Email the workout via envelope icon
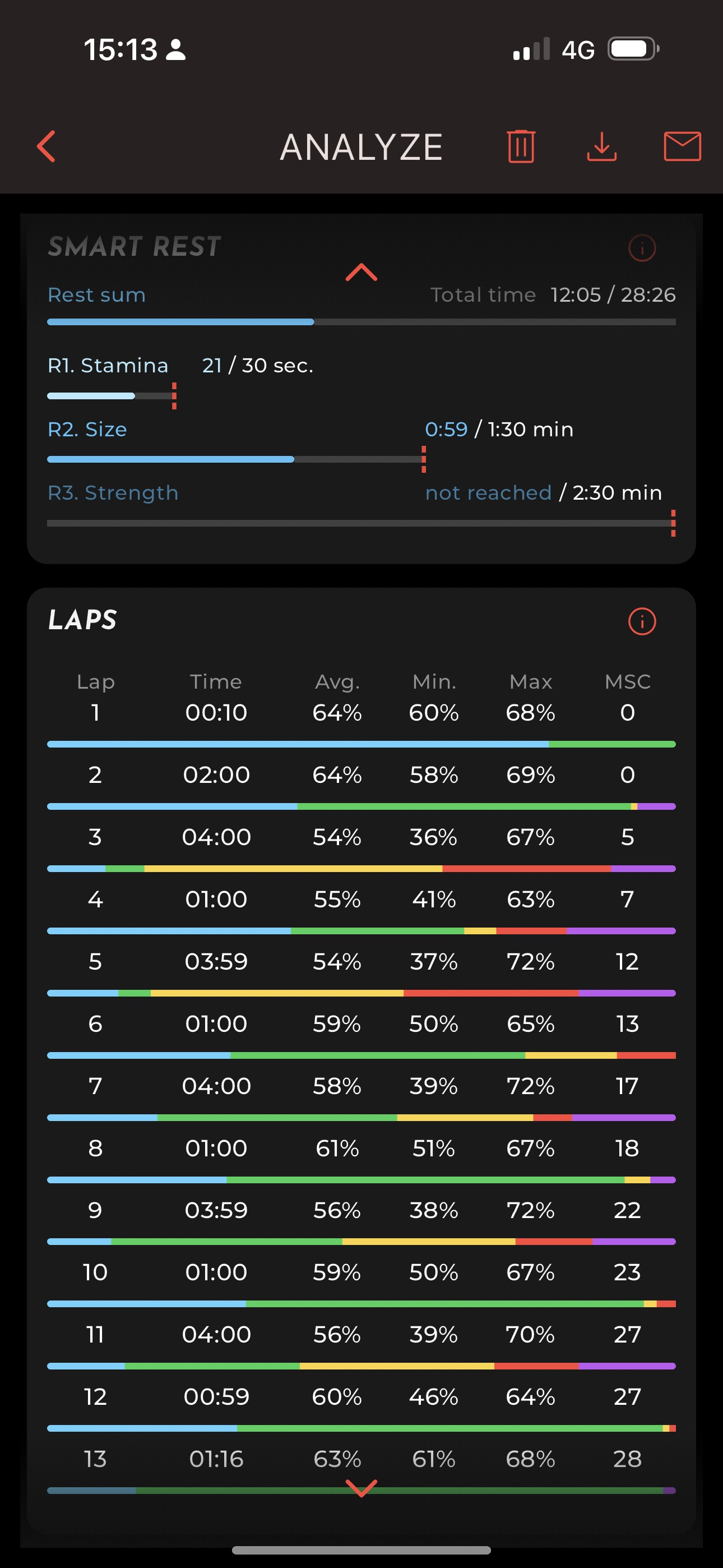The image size is (723, 1568). coord(682,147)
